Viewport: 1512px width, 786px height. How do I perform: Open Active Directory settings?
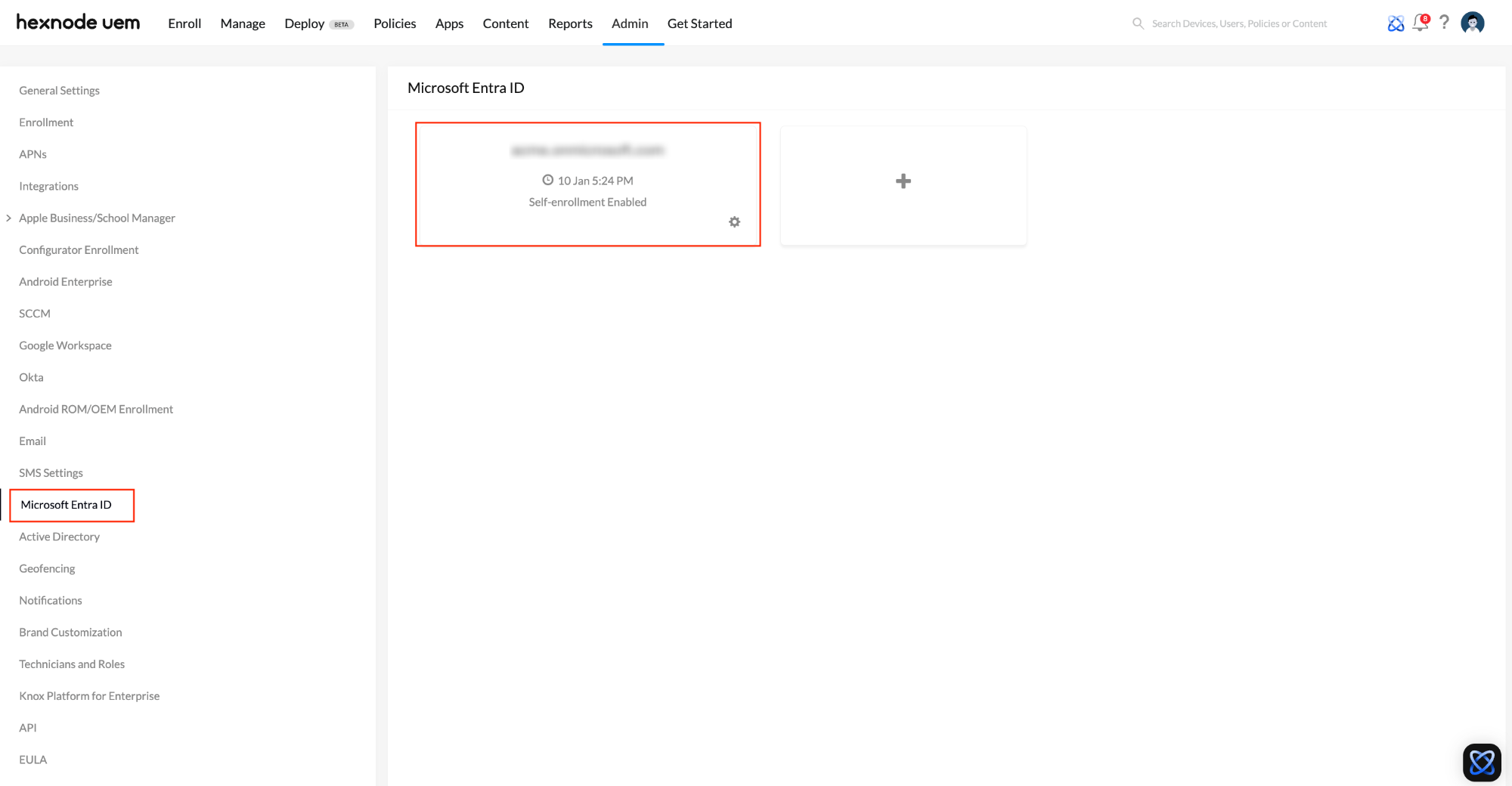click(59, 537)
